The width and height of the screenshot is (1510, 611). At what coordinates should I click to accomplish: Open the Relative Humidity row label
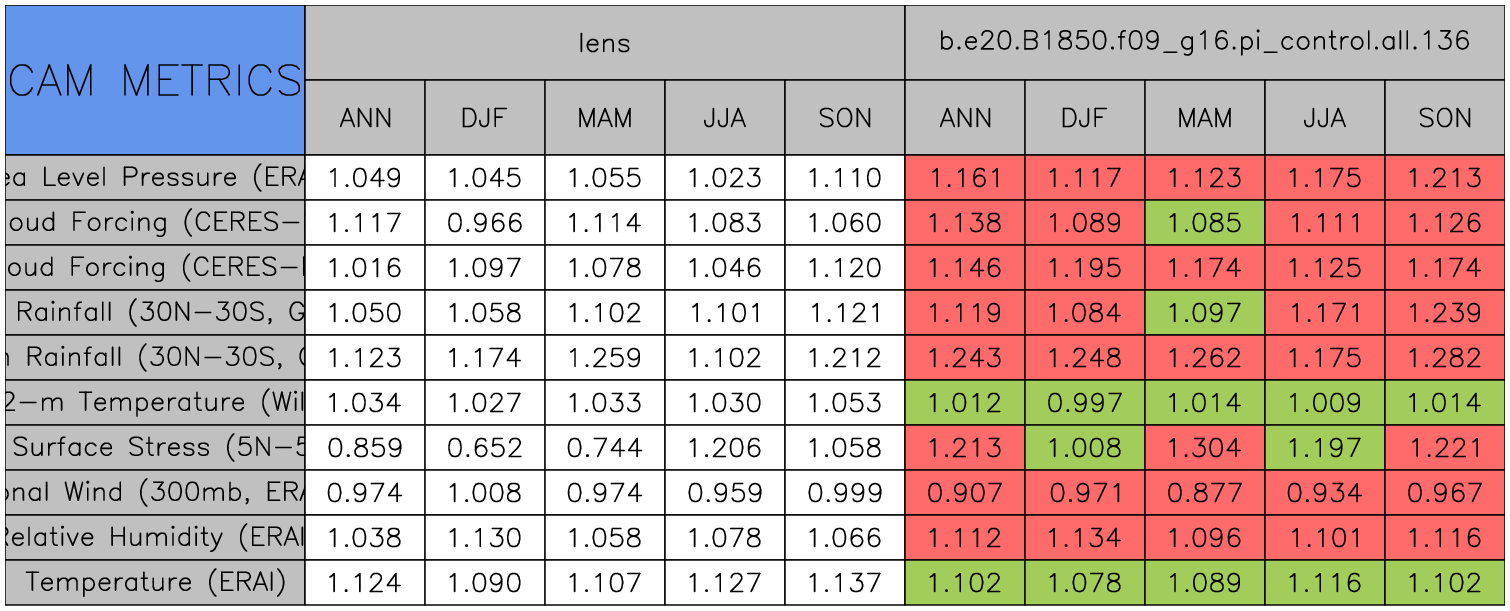(155, 537)
